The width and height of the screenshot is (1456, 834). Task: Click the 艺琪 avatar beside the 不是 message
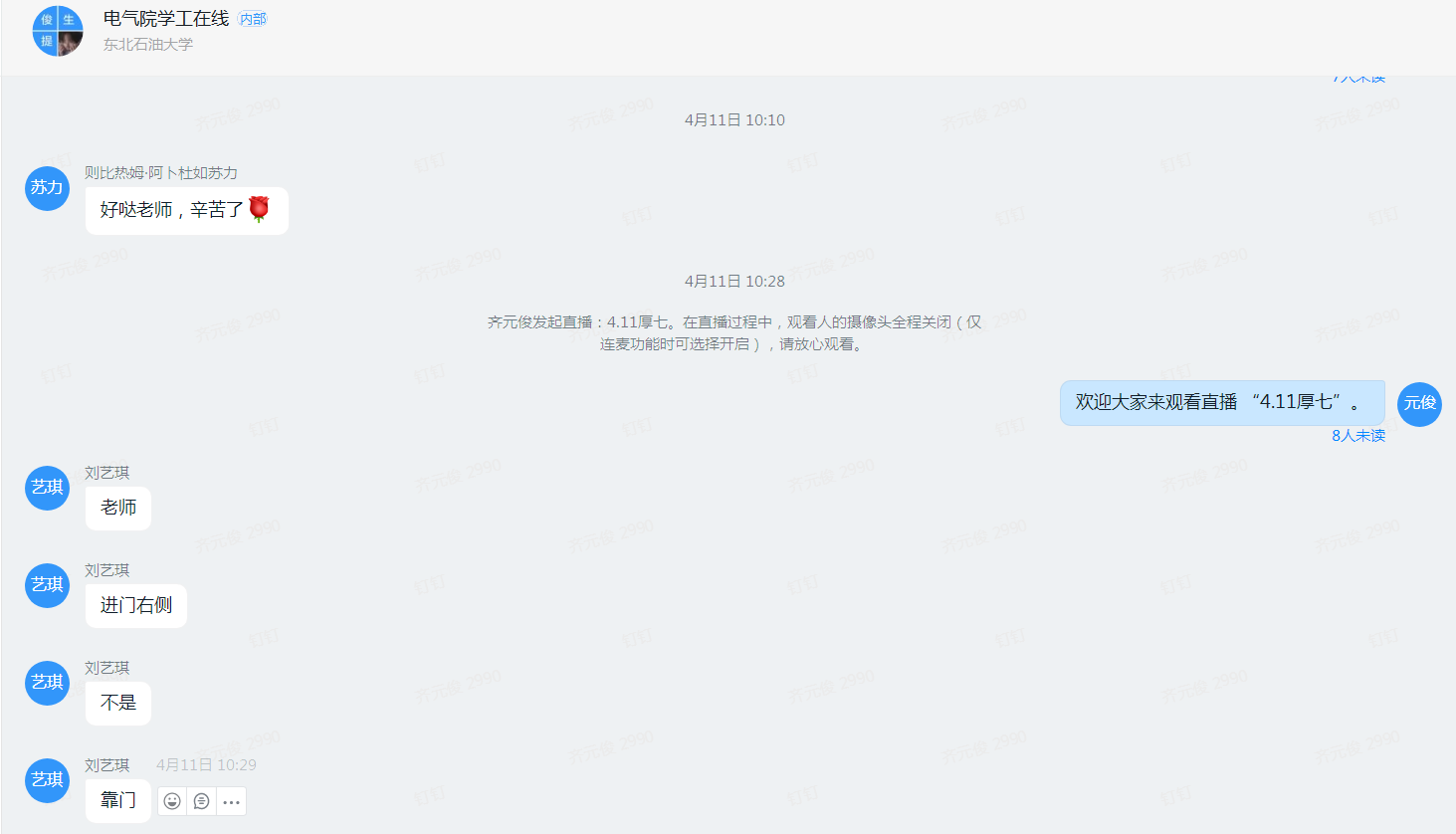(x=47, y=683)
